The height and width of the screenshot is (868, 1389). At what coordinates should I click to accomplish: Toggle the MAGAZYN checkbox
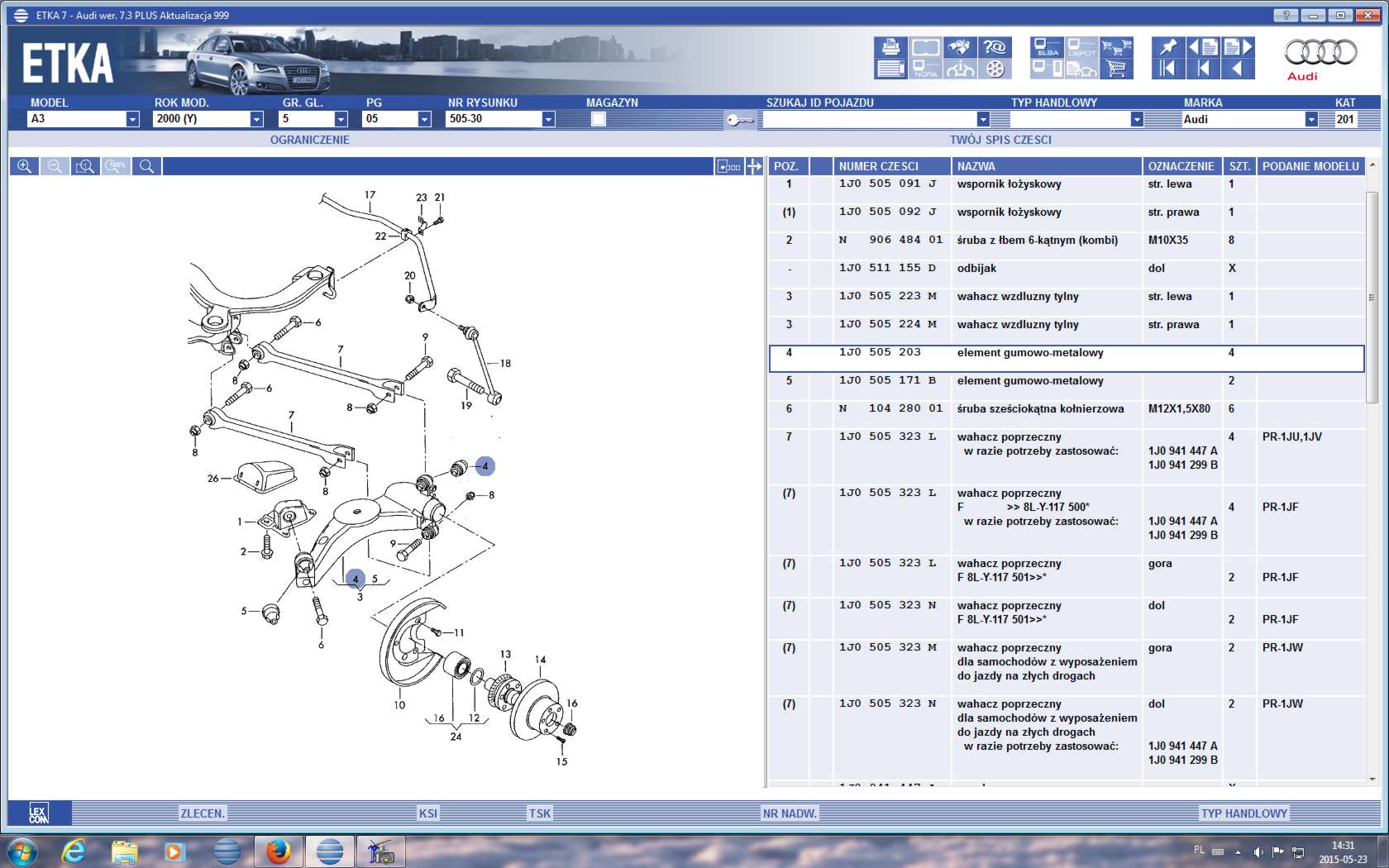coord(599,119)
